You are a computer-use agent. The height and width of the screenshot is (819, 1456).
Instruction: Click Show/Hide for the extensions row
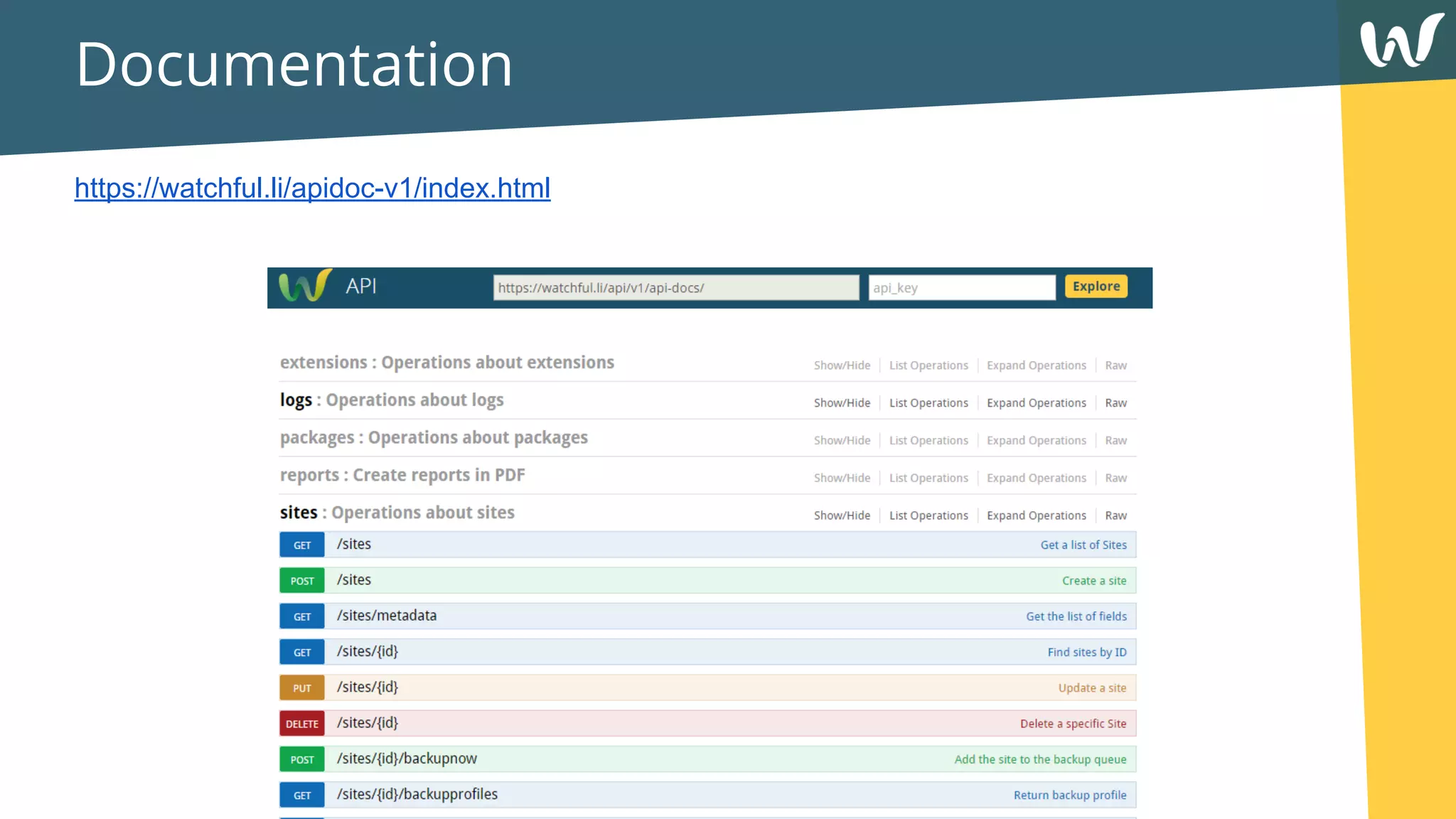click(842, 365)
